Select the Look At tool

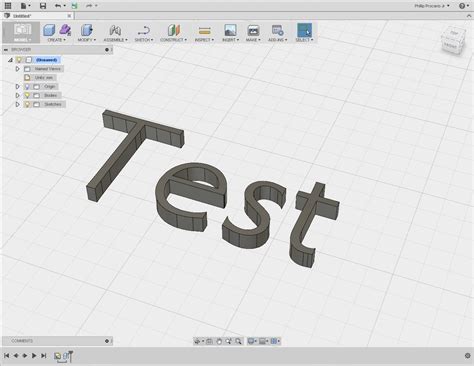[x=209, y=341]
